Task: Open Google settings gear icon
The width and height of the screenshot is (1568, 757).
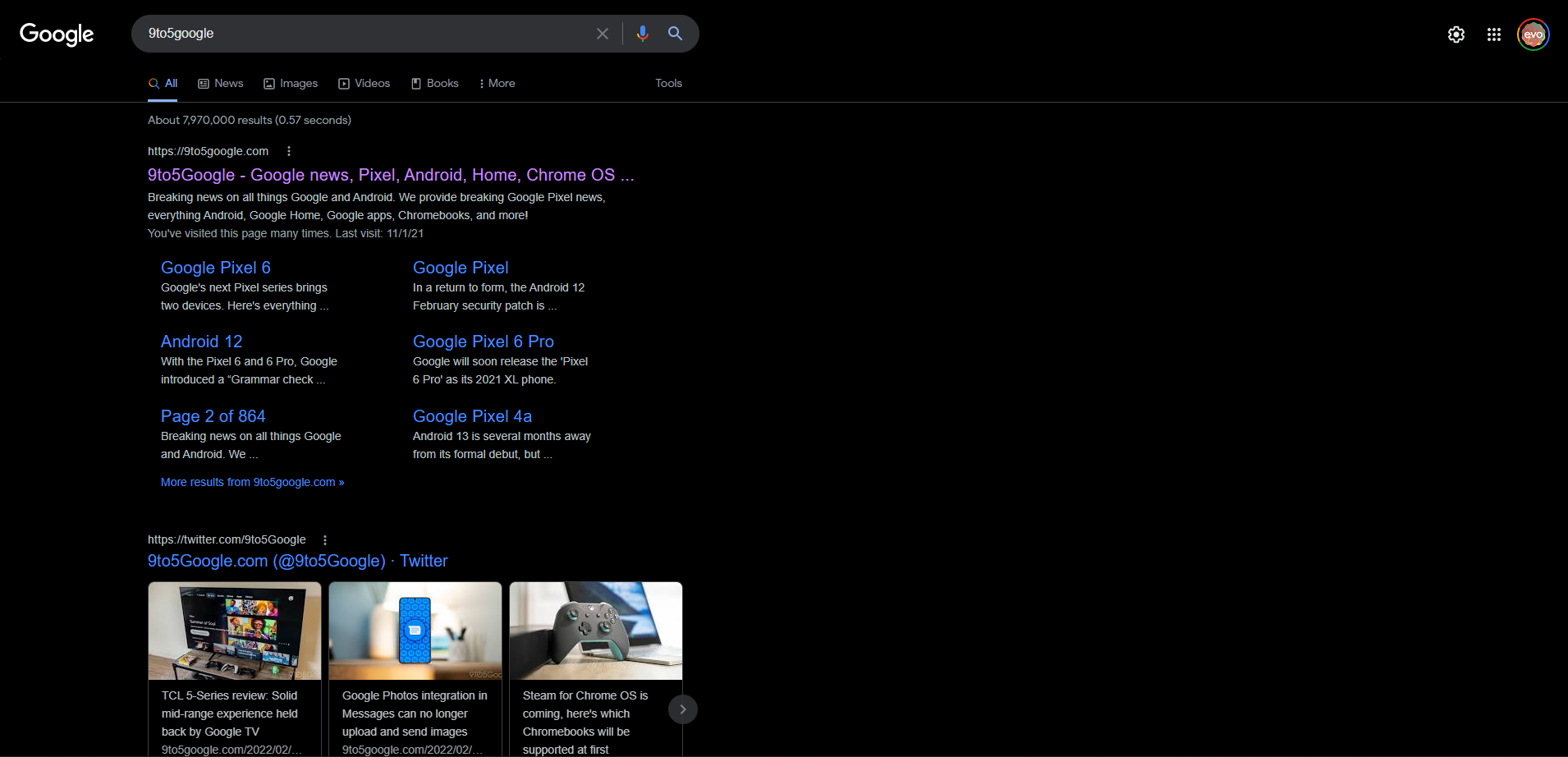Action: pyautogui.click(x=1456, y=34)
